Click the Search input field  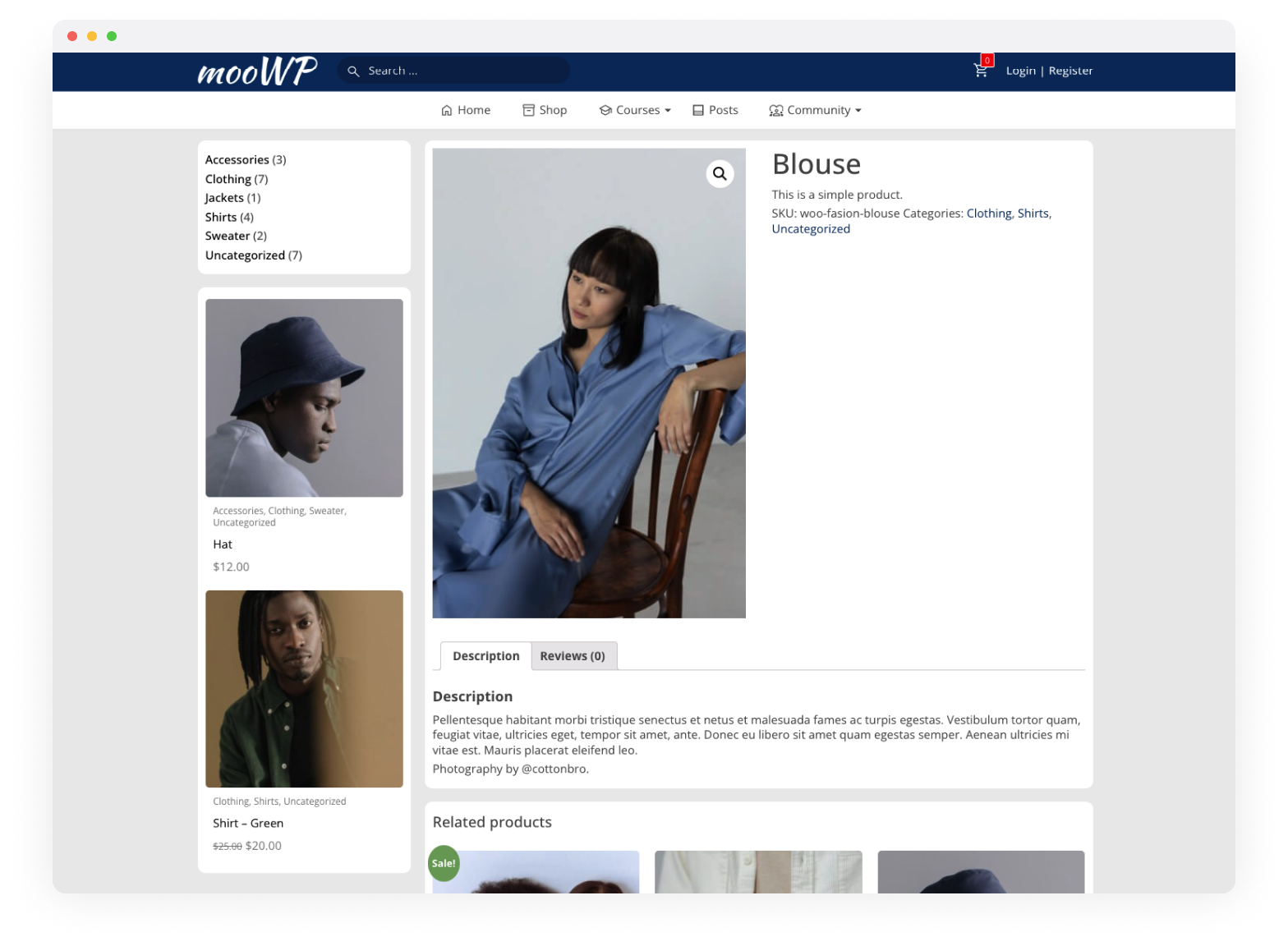[453, 71]
